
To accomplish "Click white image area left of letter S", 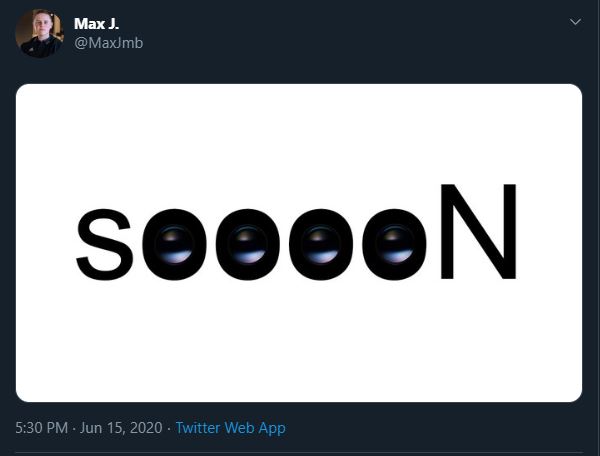I will click(45, 243).
